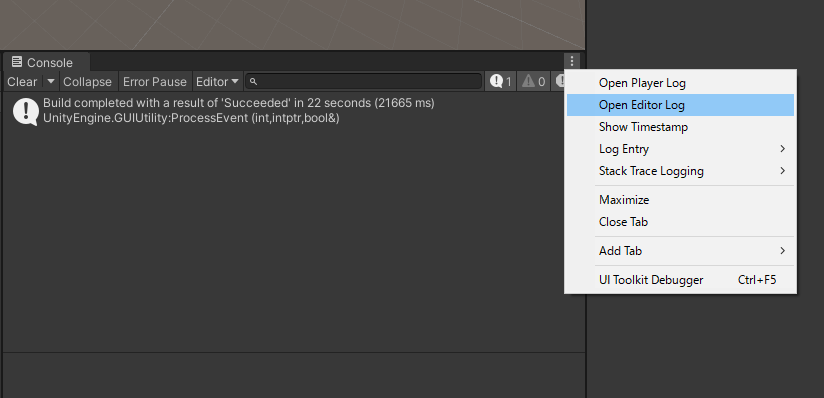
Task: Choose Open Player Log
Action: pyautogui.click(x=680, y=83)
